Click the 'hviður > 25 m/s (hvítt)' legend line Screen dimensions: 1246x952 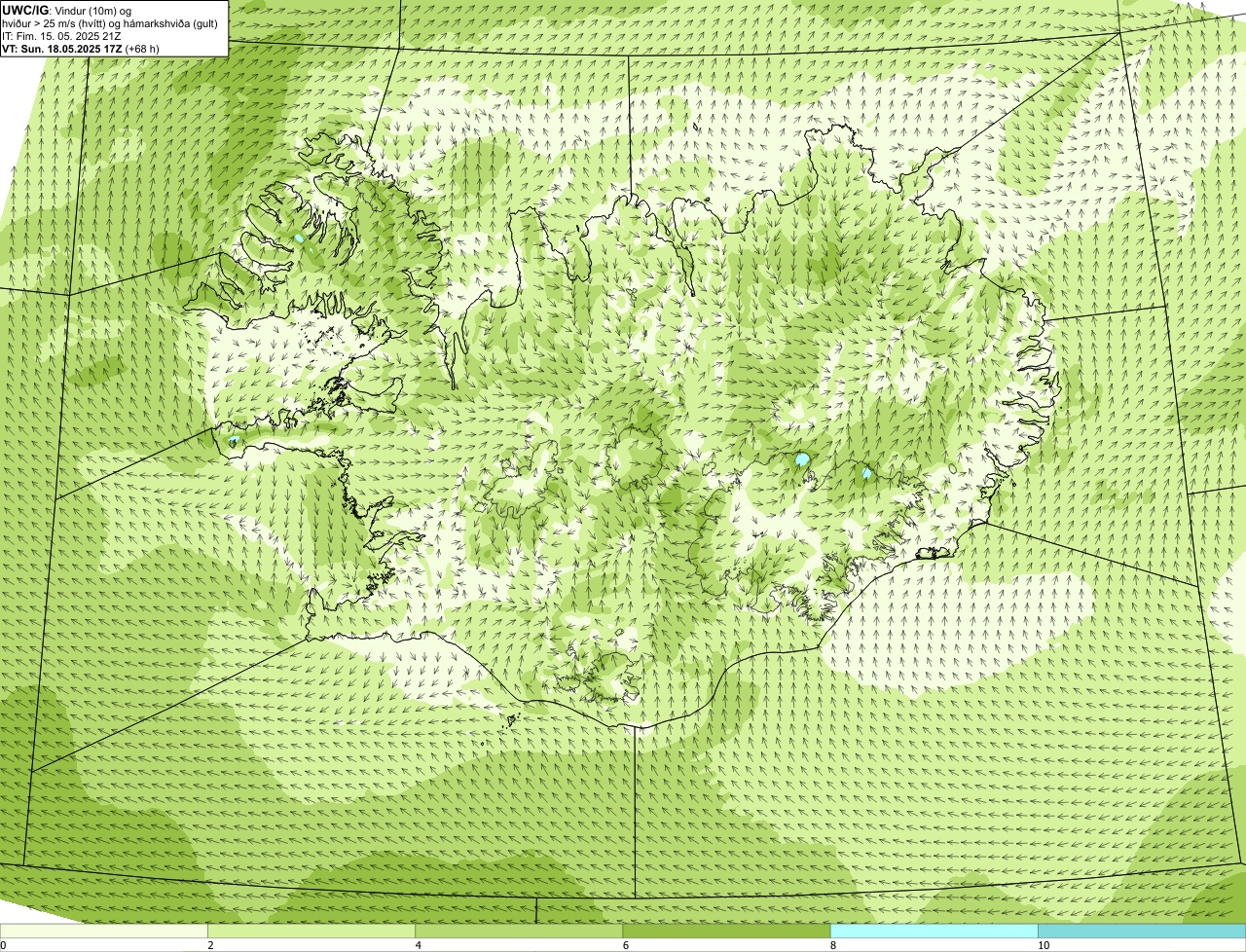tap(110, 23)
